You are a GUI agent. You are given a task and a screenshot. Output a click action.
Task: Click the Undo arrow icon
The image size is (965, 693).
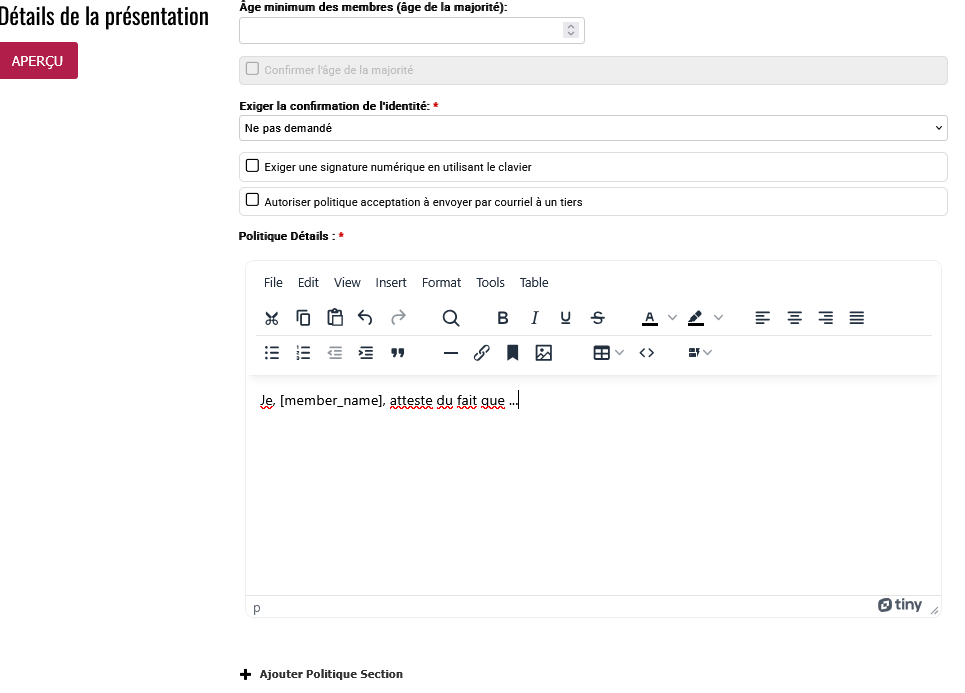coord(366,318)
